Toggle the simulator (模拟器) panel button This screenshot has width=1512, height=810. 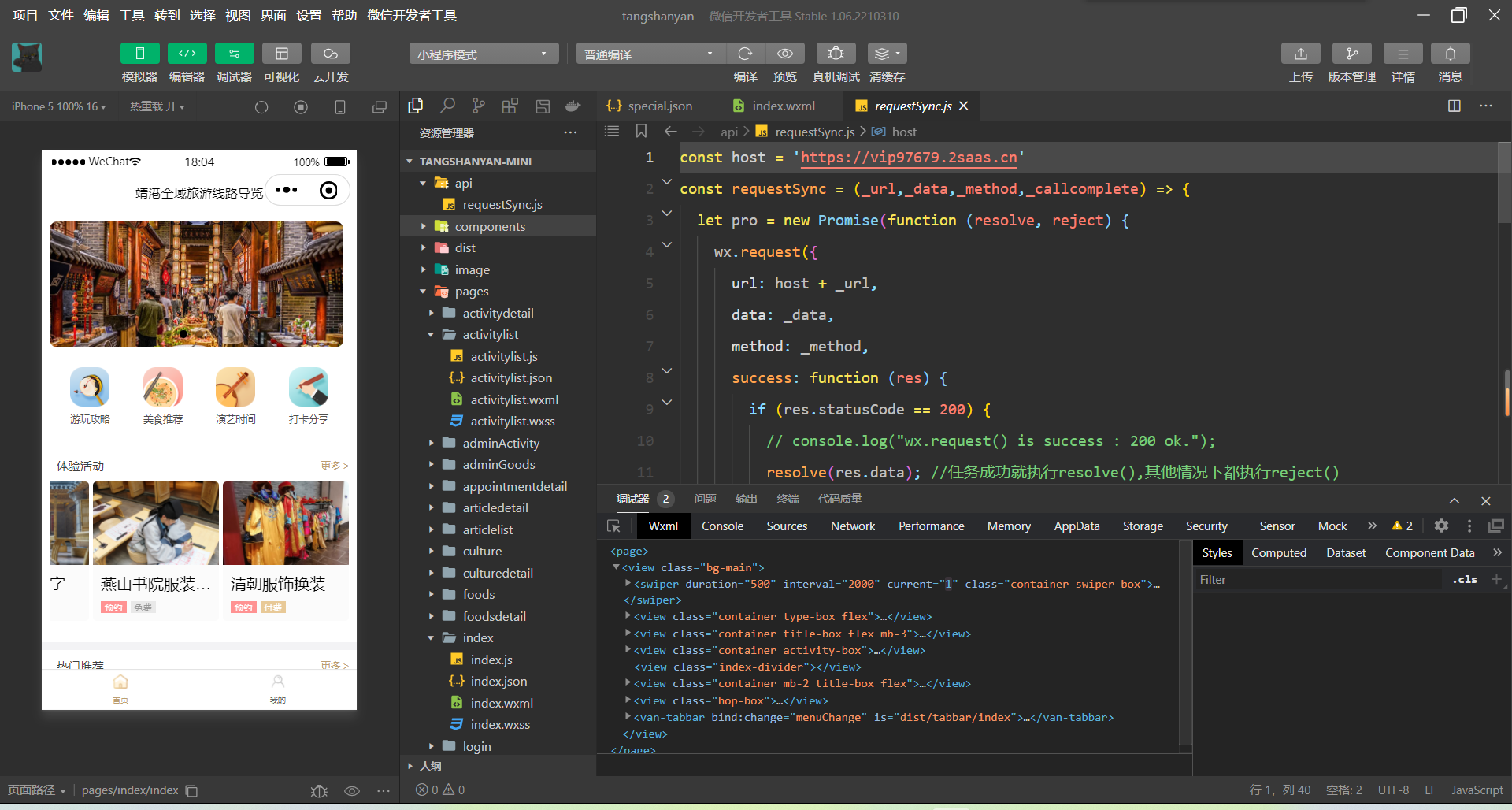[139, 54]
